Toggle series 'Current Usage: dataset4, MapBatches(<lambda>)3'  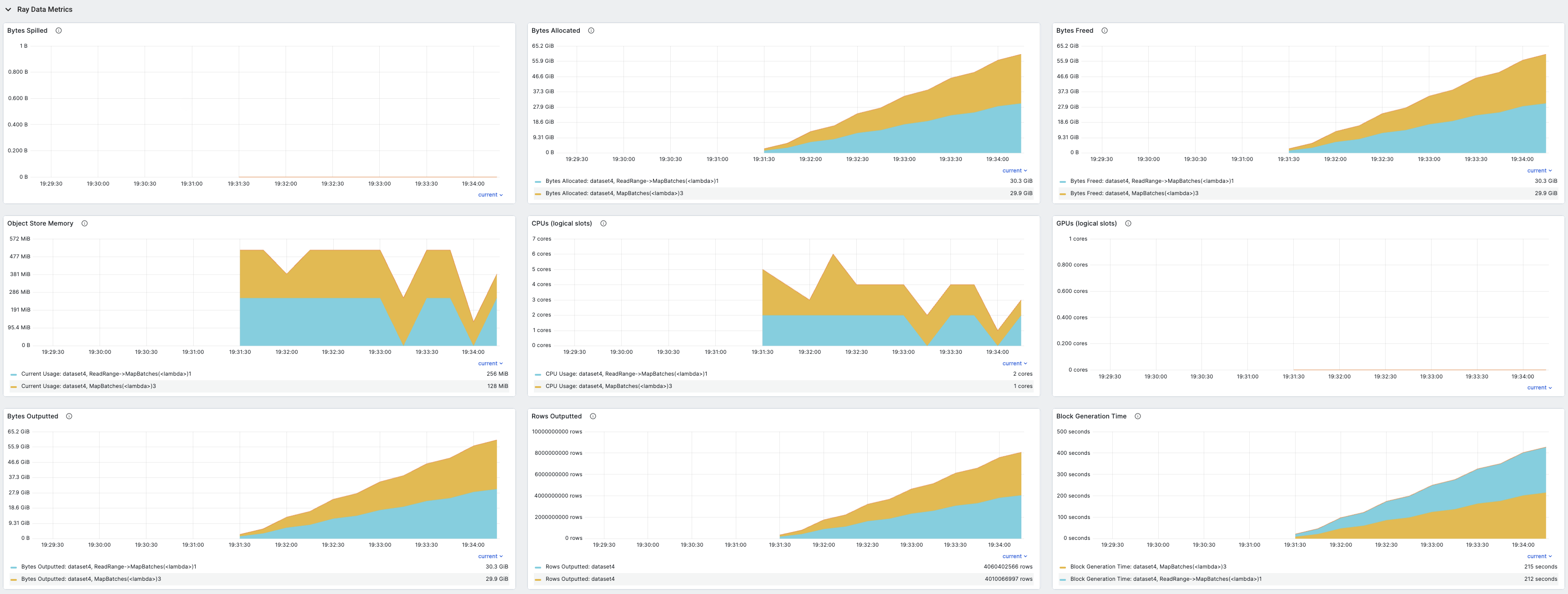pyautogui.click(x=88, y=386)
